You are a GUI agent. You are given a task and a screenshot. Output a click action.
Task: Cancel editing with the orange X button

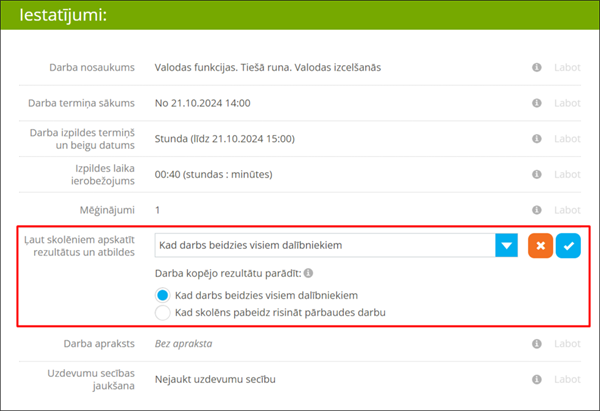tap(541, 246)
